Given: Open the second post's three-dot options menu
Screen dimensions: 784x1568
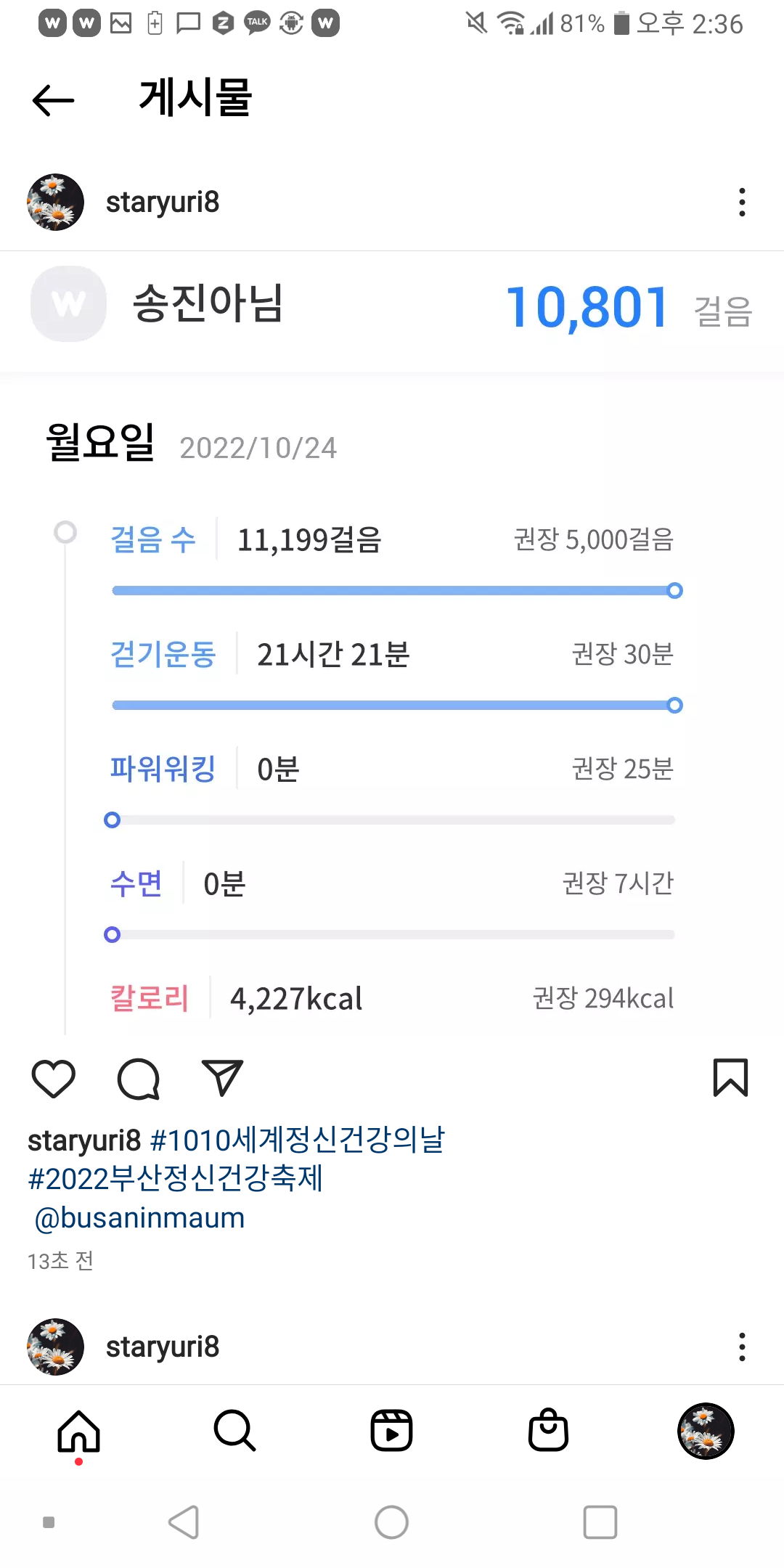Looking at the screenshot, I should (742, 1347).
